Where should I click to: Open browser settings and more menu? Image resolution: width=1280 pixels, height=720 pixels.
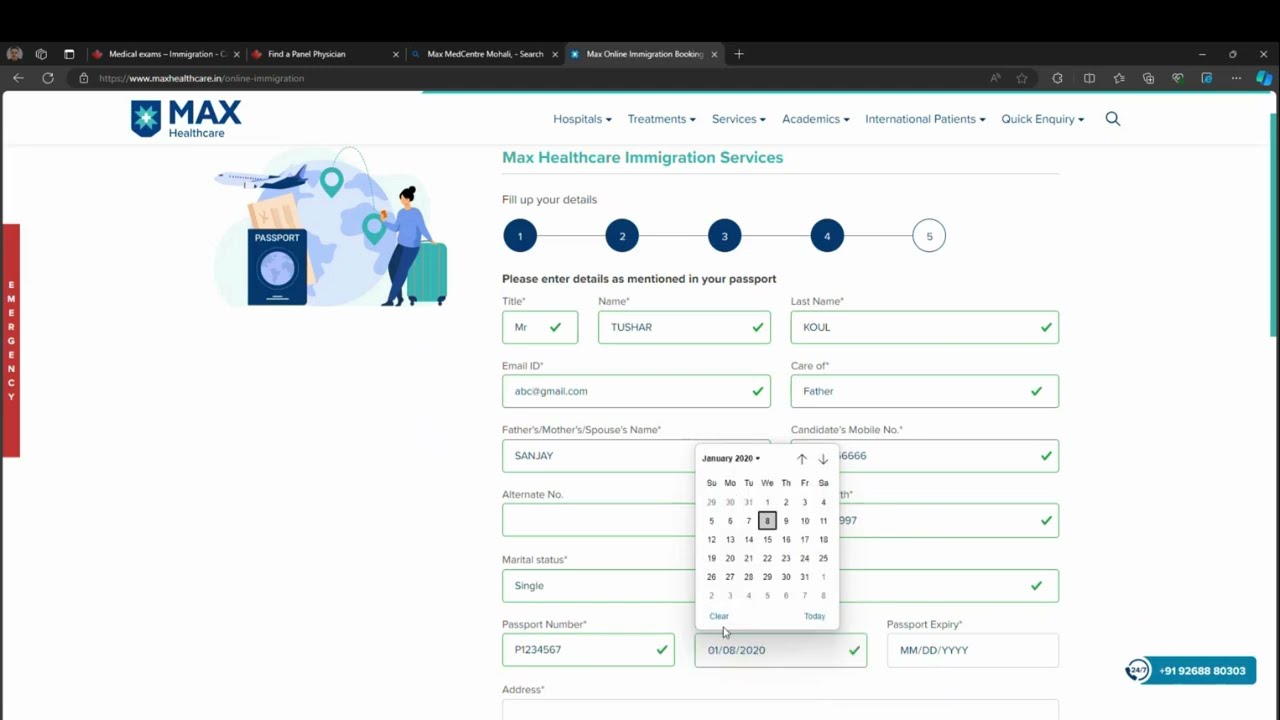(1237, 78)
